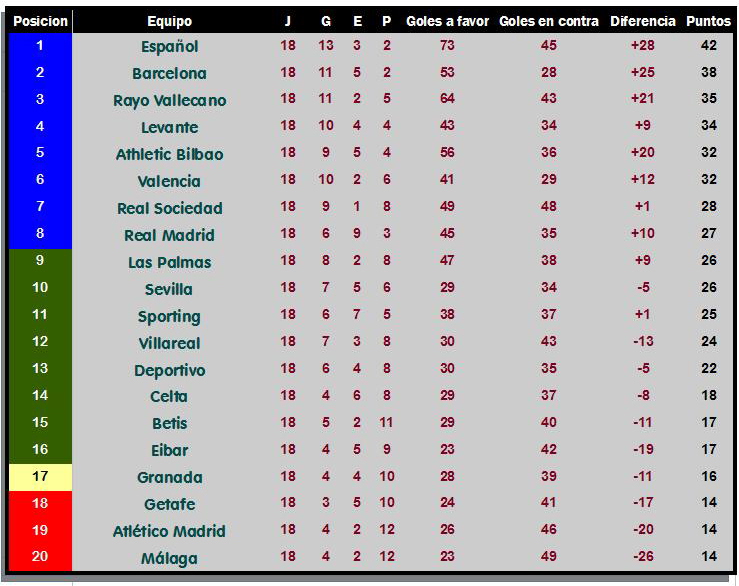This screenshot has width=739, height=586.
Task: Select the Español team name
Action: point(170,46)
